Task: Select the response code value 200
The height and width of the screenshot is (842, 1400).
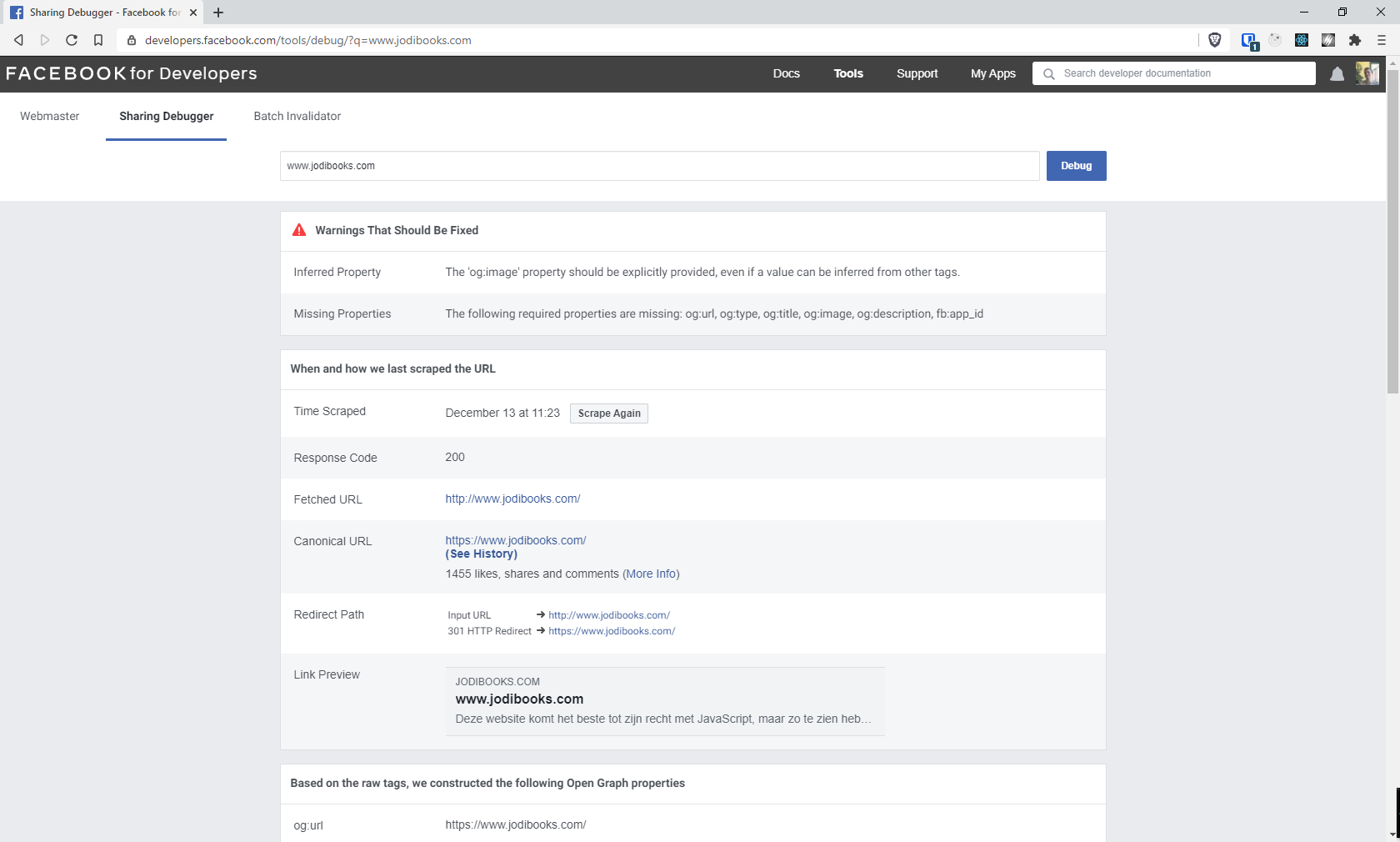Action: (455, 457)
